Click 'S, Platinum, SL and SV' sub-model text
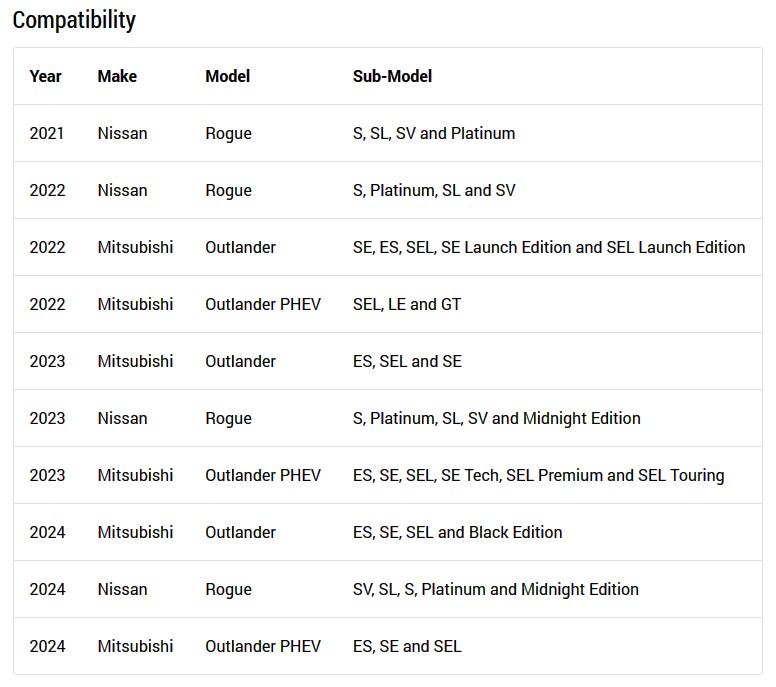Viewport: 776px width, 687px height. tap(434, 191)
